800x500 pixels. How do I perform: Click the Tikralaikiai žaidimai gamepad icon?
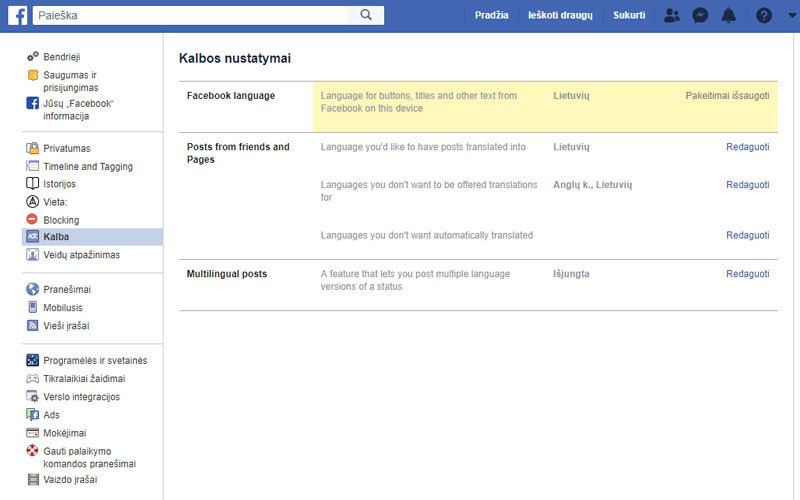(33, 379)
